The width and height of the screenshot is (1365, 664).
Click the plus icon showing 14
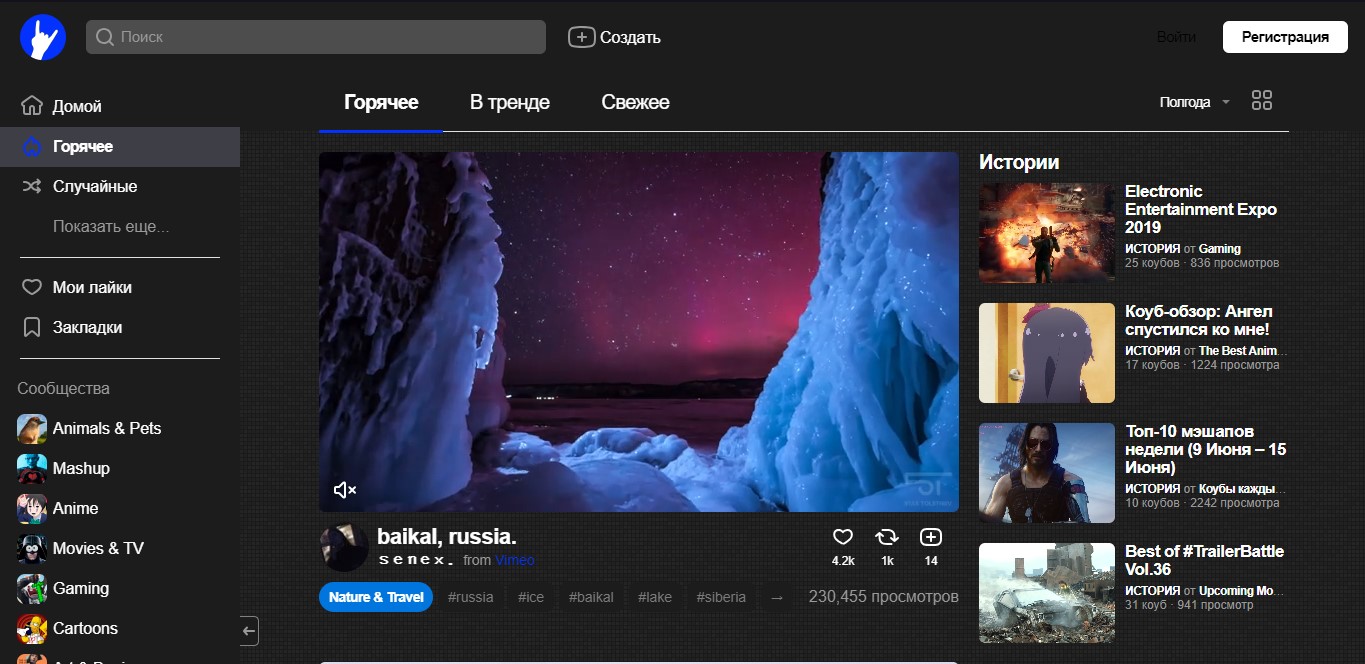pos(930,537)
